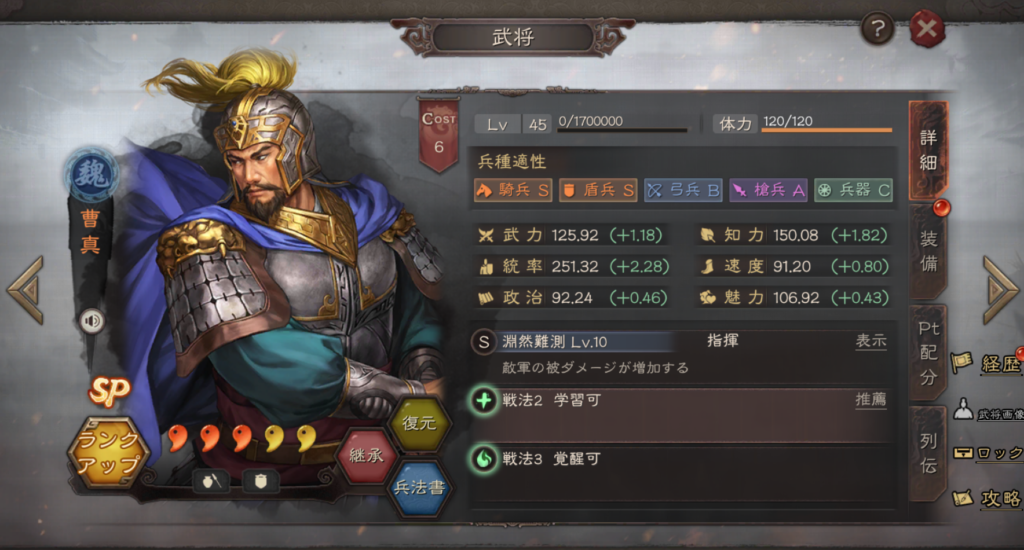Open the 経歴 flag icon
The height and width of the screenshot is (550, 1024).
click(961, 363)
